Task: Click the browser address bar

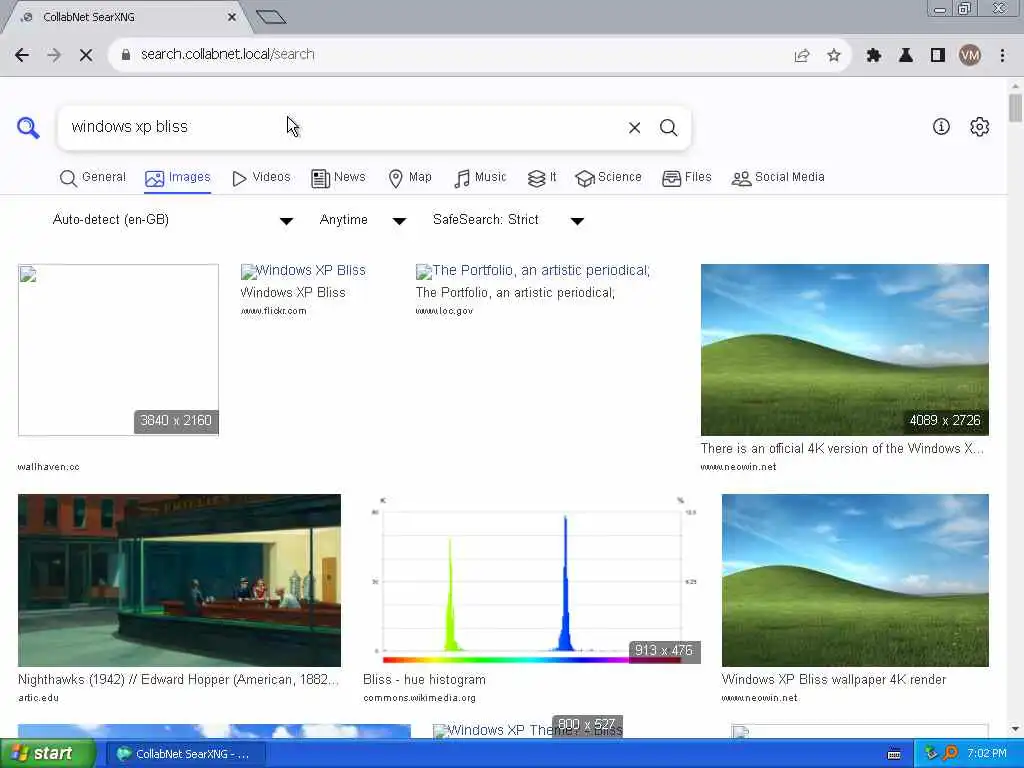Action: pos(457,55)
